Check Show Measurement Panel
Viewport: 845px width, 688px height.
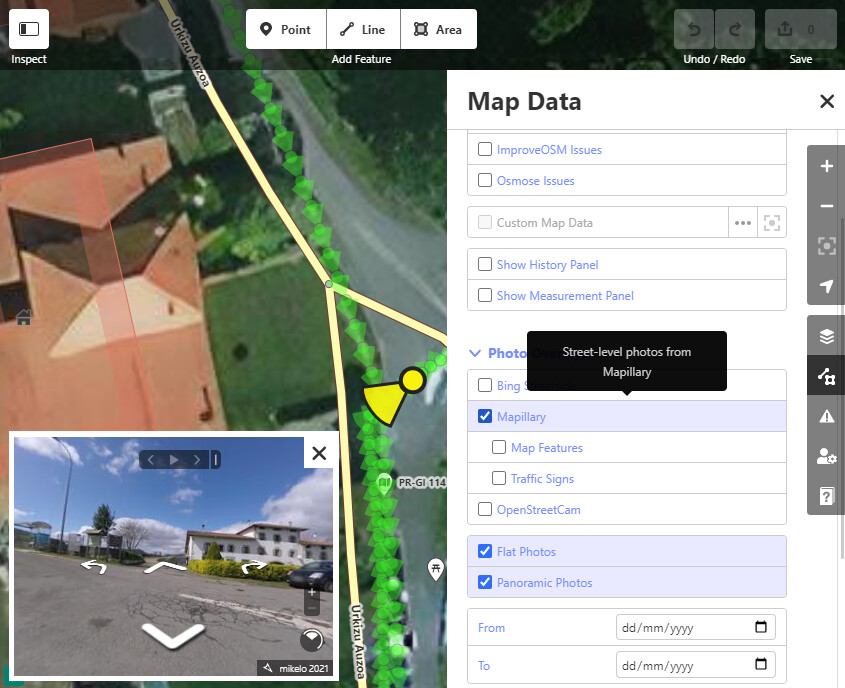pos(484,295)
